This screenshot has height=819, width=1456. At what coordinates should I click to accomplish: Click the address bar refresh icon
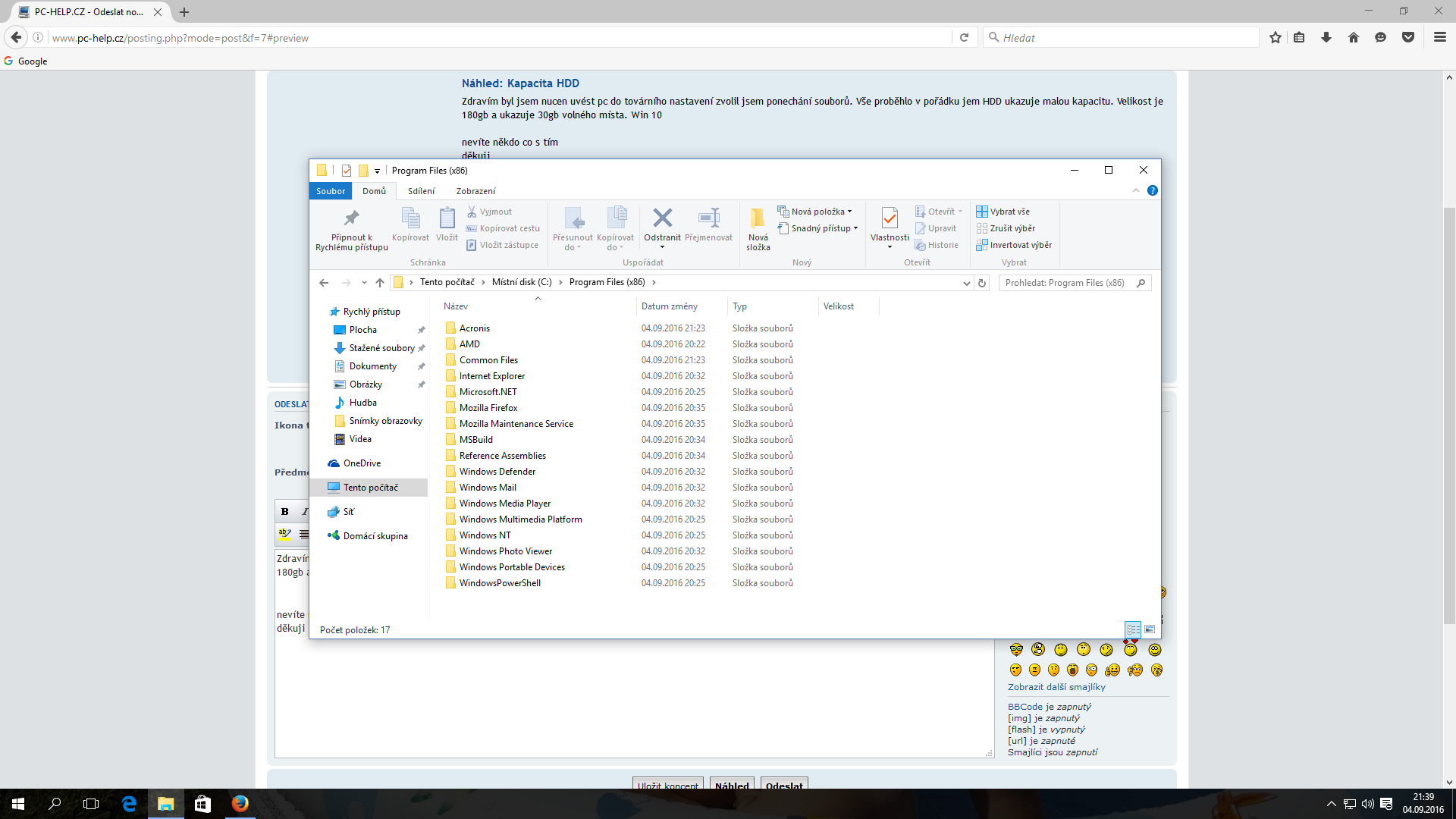[x=982, y=283]
